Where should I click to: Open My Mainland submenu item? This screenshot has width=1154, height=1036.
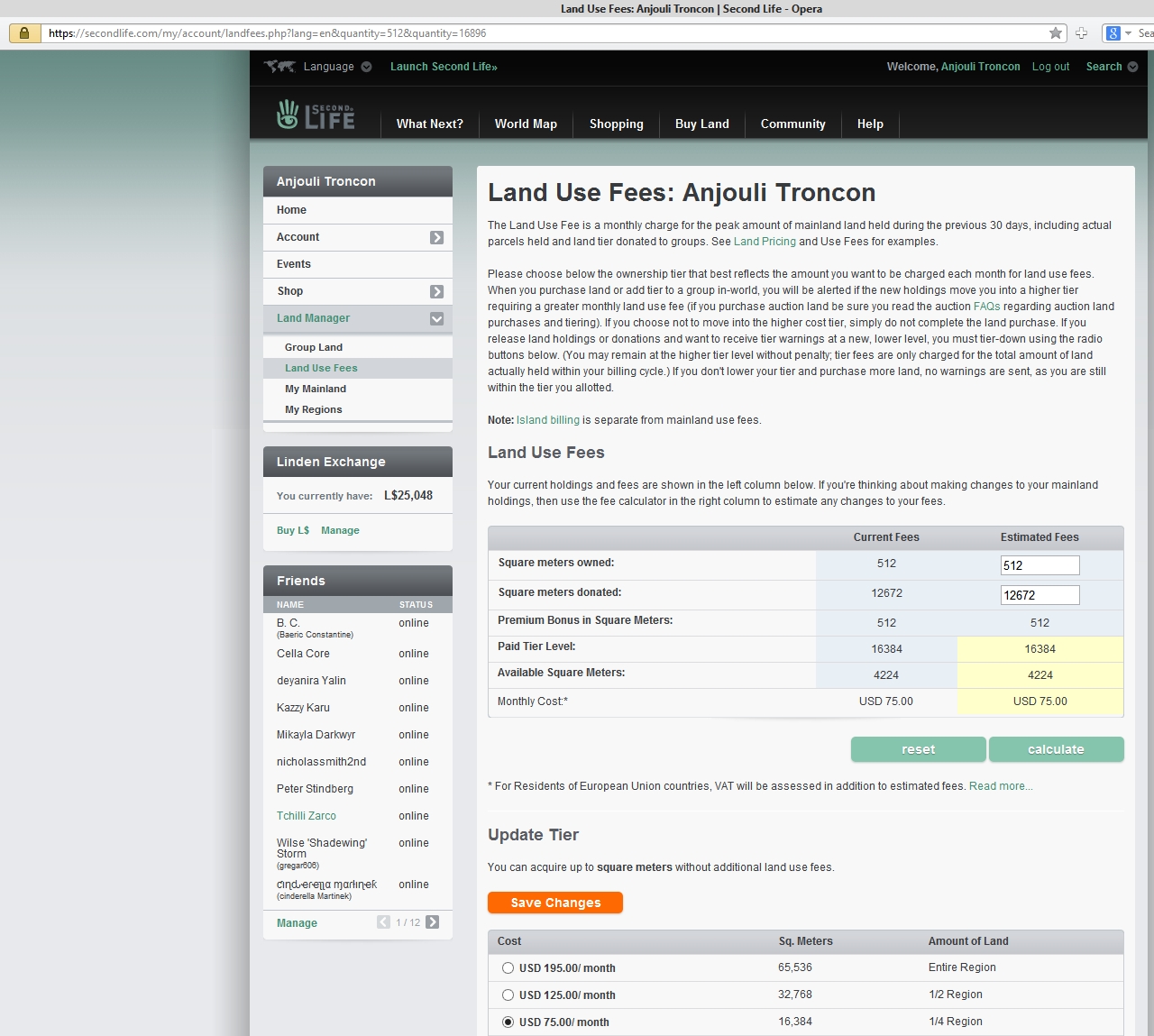pyautogui.click(x=316, y=389)
